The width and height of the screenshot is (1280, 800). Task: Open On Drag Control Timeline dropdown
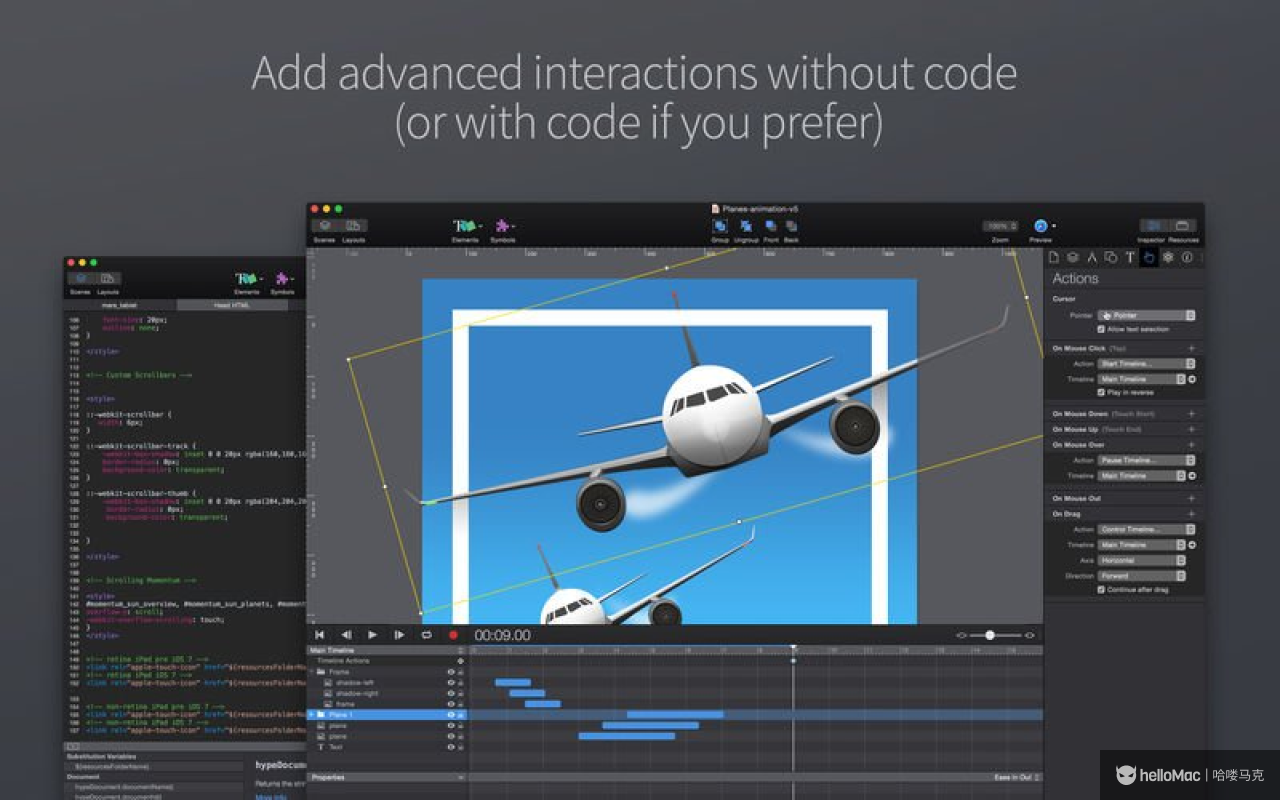(1146, 529)
